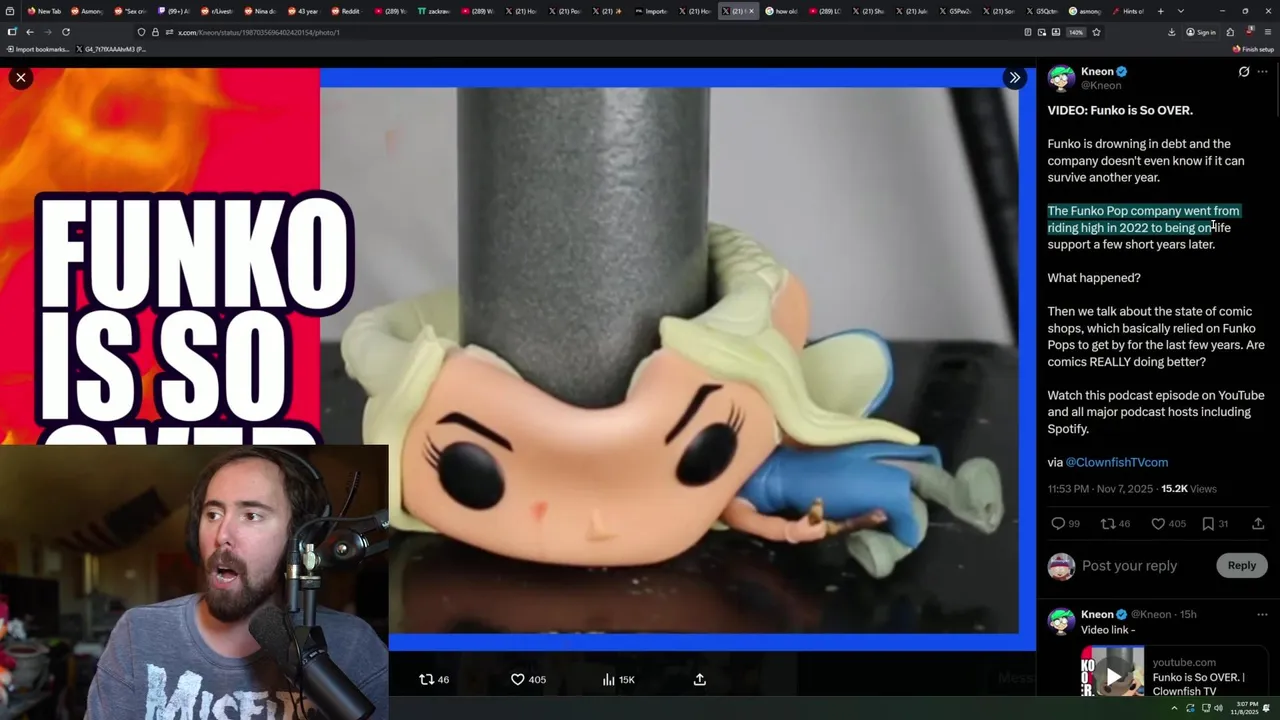
Task: Switch to the 'zackraw' browser tab
Action: tap(433, 11)
